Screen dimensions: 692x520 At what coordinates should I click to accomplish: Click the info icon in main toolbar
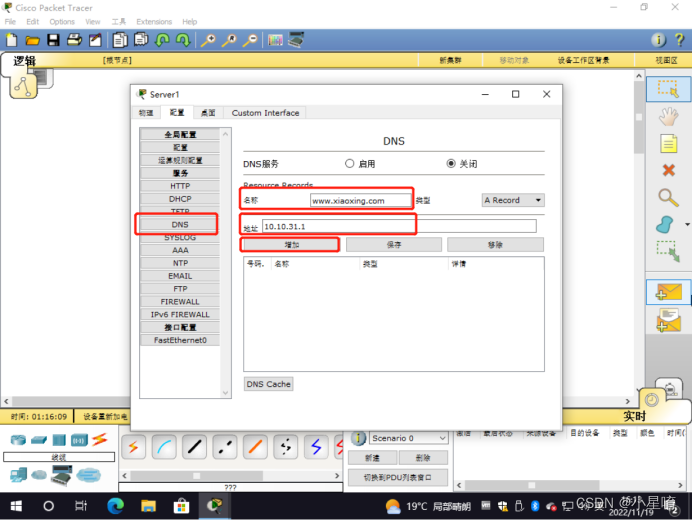click(658, 40)
